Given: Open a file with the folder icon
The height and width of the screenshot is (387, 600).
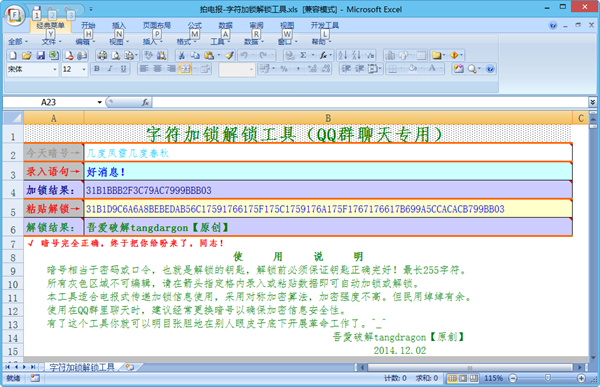Looking at the screenshot, I should 27,56.
